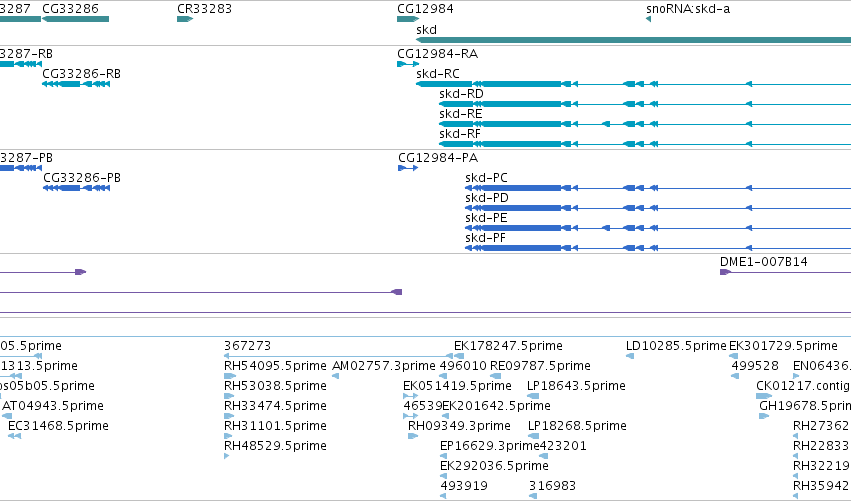Select the RE09787.5prime EST label
This screenshot has width=851, height=501.
click(x=541, y=366)
